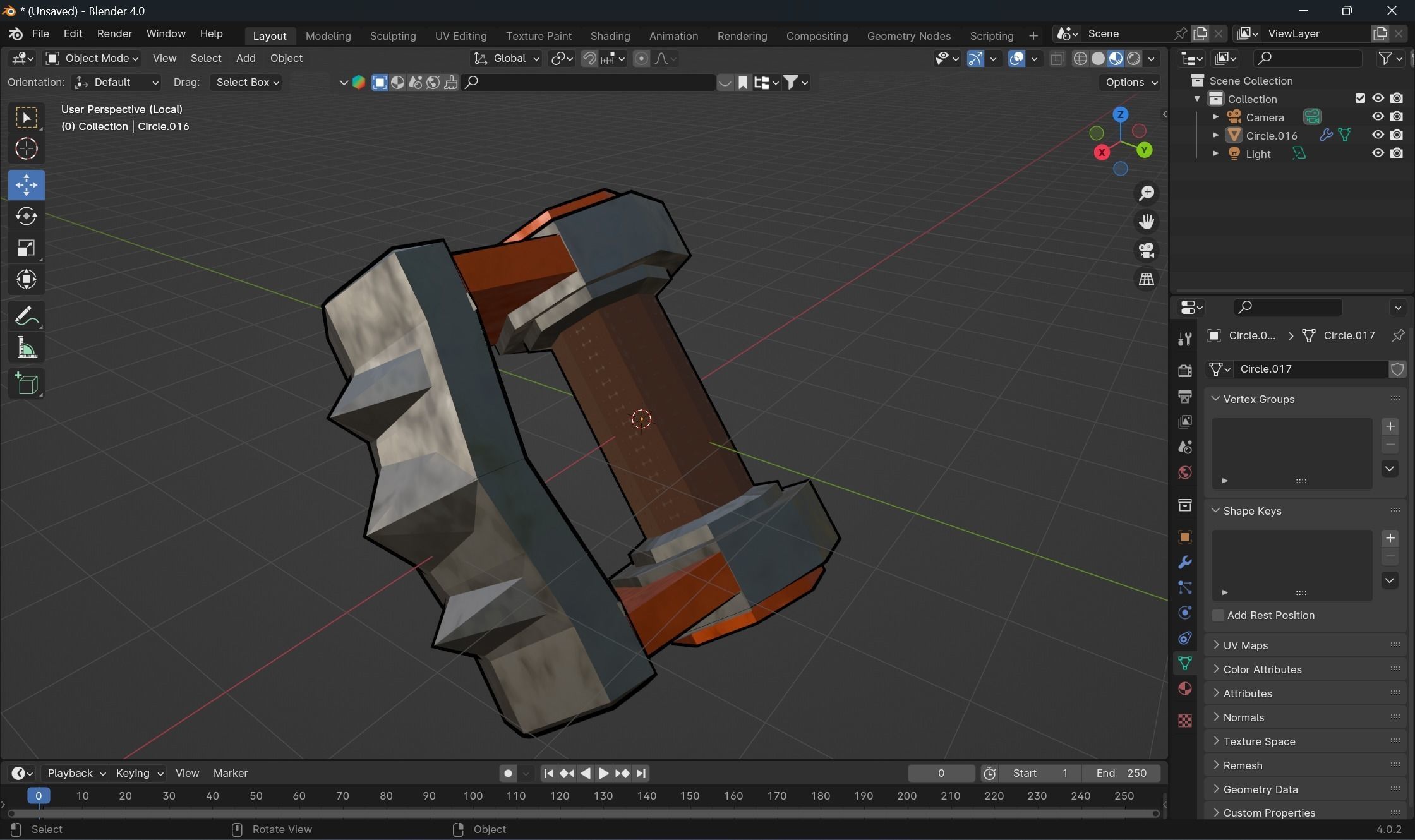Click the current frame number field
This screenshot has width=1415, height=840.
[941, 773]
